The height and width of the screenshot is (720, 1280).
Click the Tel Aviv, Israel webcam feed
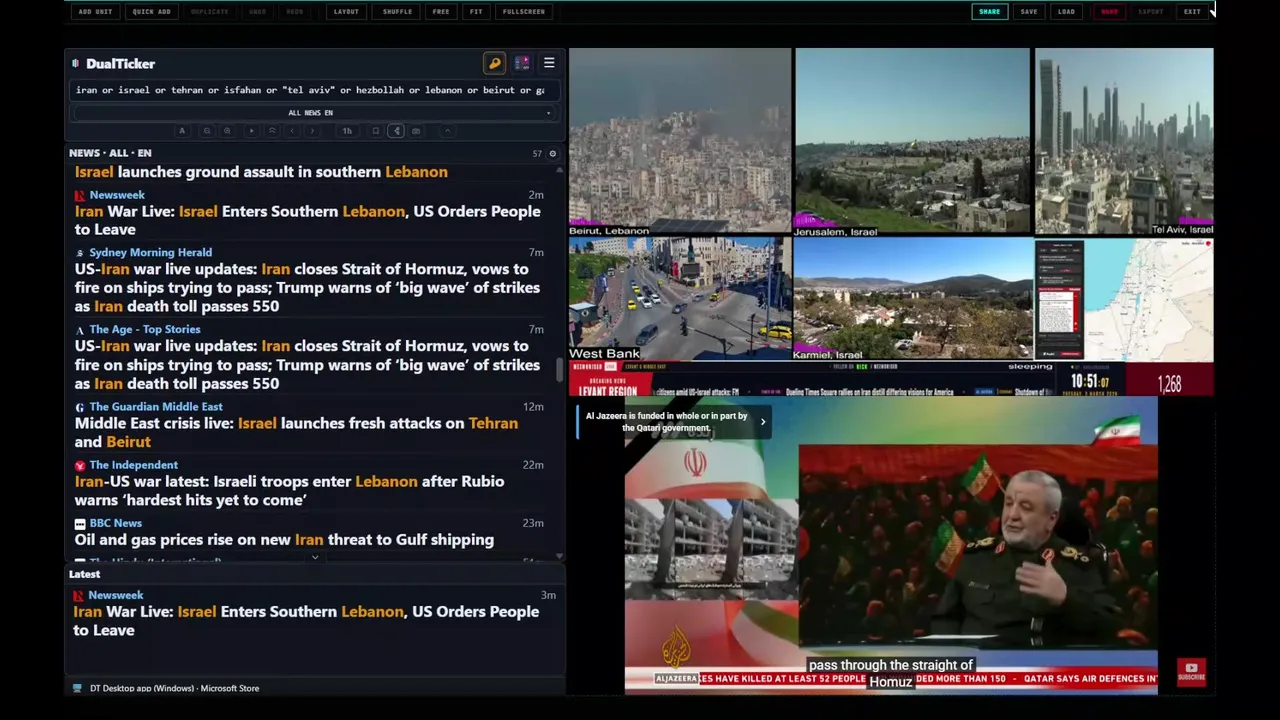coord(1124,141)
